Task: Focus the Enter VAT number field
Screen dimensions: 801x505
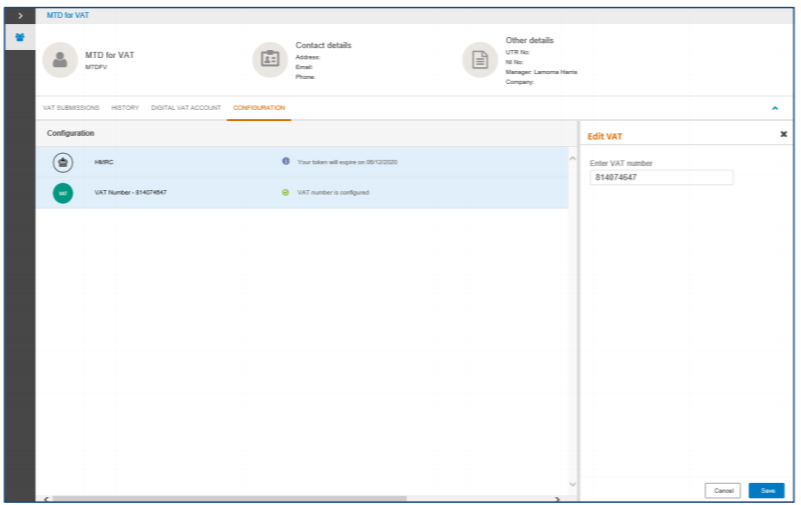Action: pos(662,177)
